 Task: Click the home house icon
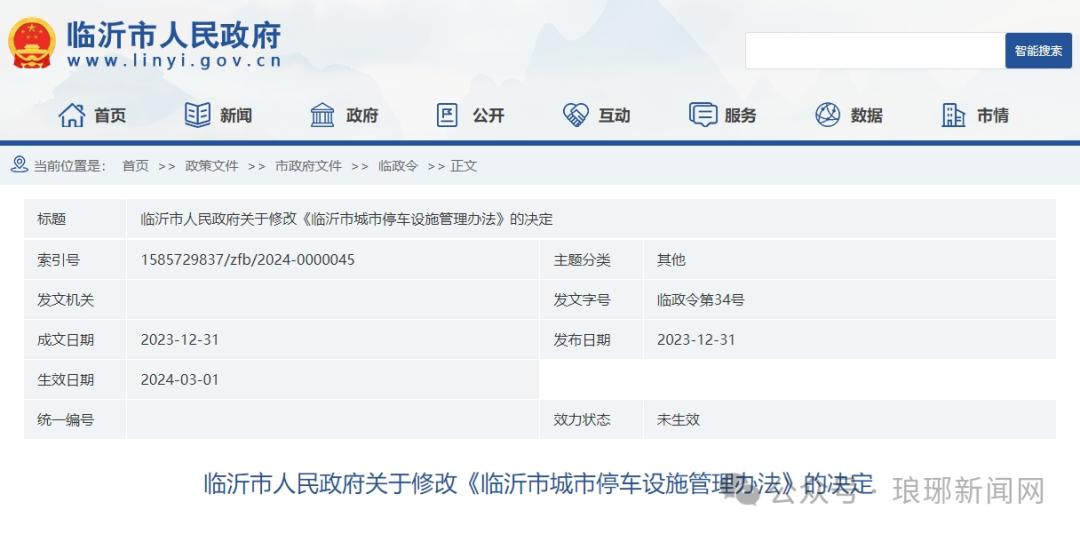[x=72, y=115]
